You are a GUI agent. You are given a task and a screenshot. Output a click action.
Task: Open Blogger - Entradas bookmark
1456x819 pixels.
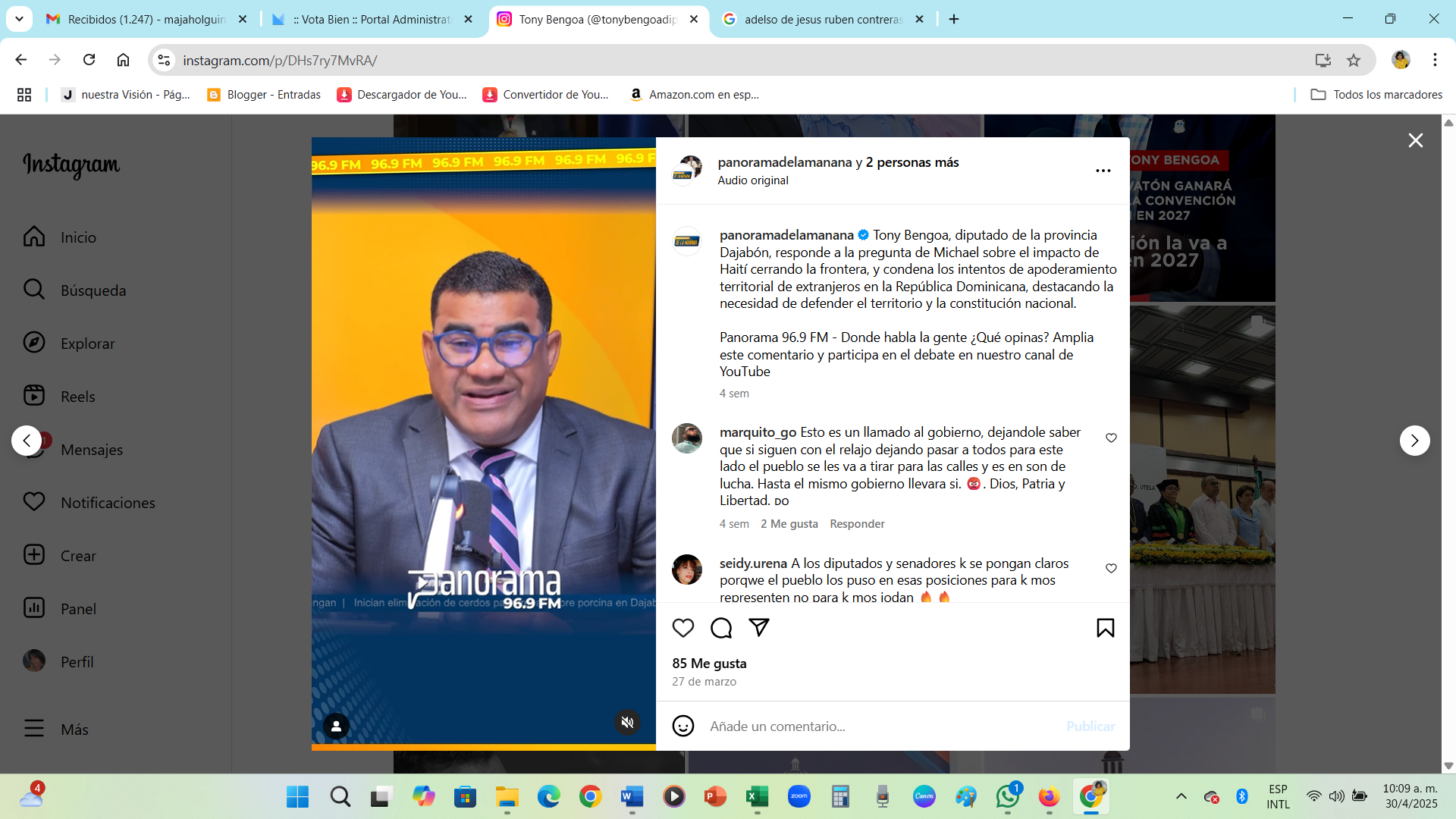pos(264,95)
